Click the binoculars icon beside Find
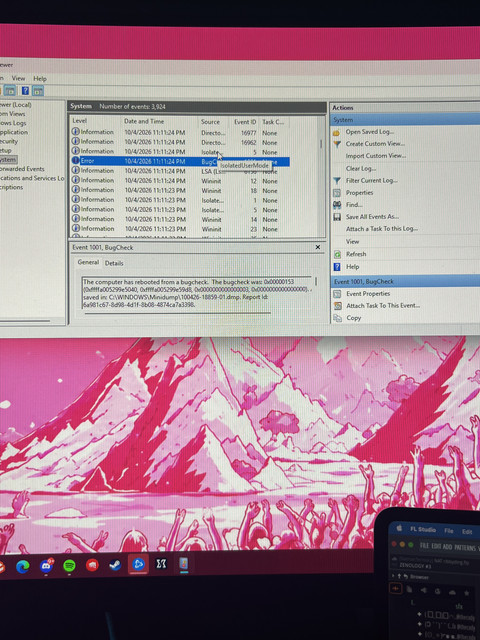 pos(337,205)
